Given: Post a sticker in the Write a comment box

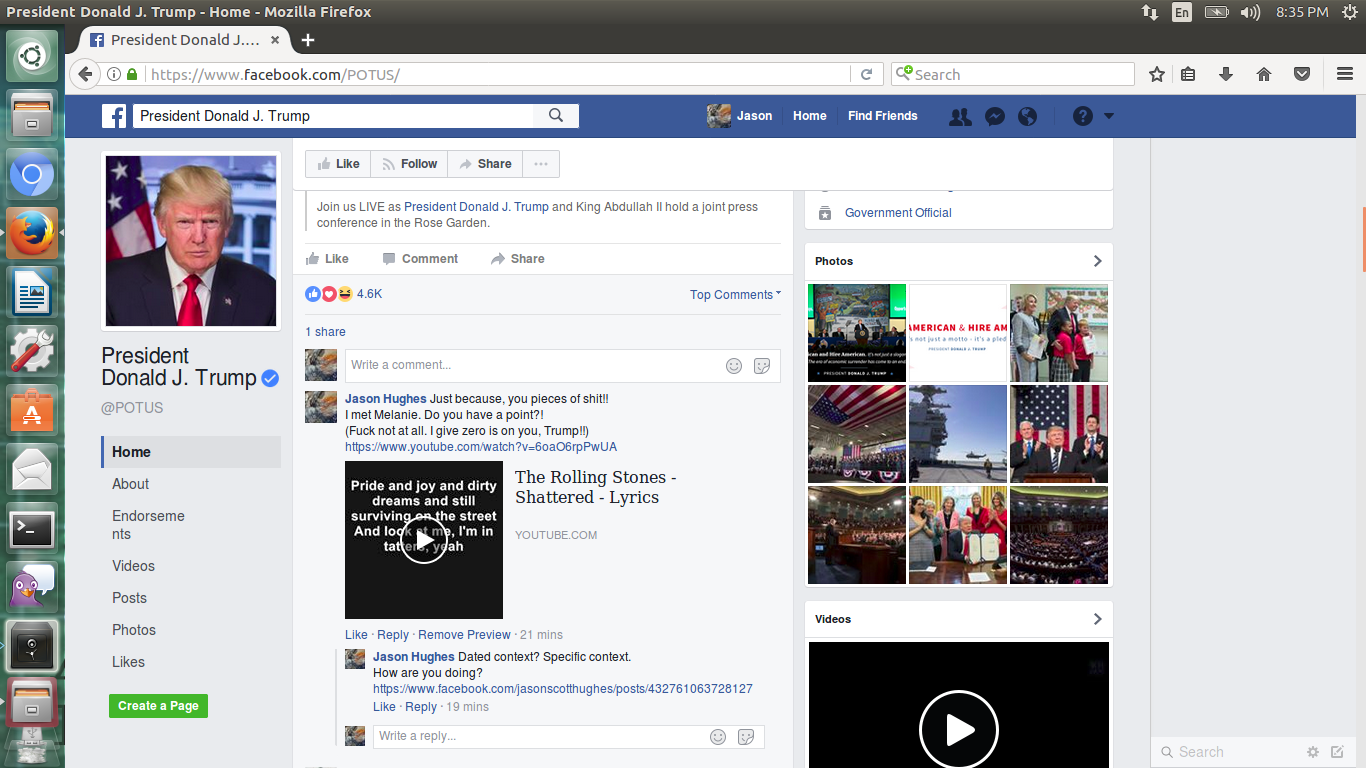Looking at the screenshot, I should tap(762, 366).
